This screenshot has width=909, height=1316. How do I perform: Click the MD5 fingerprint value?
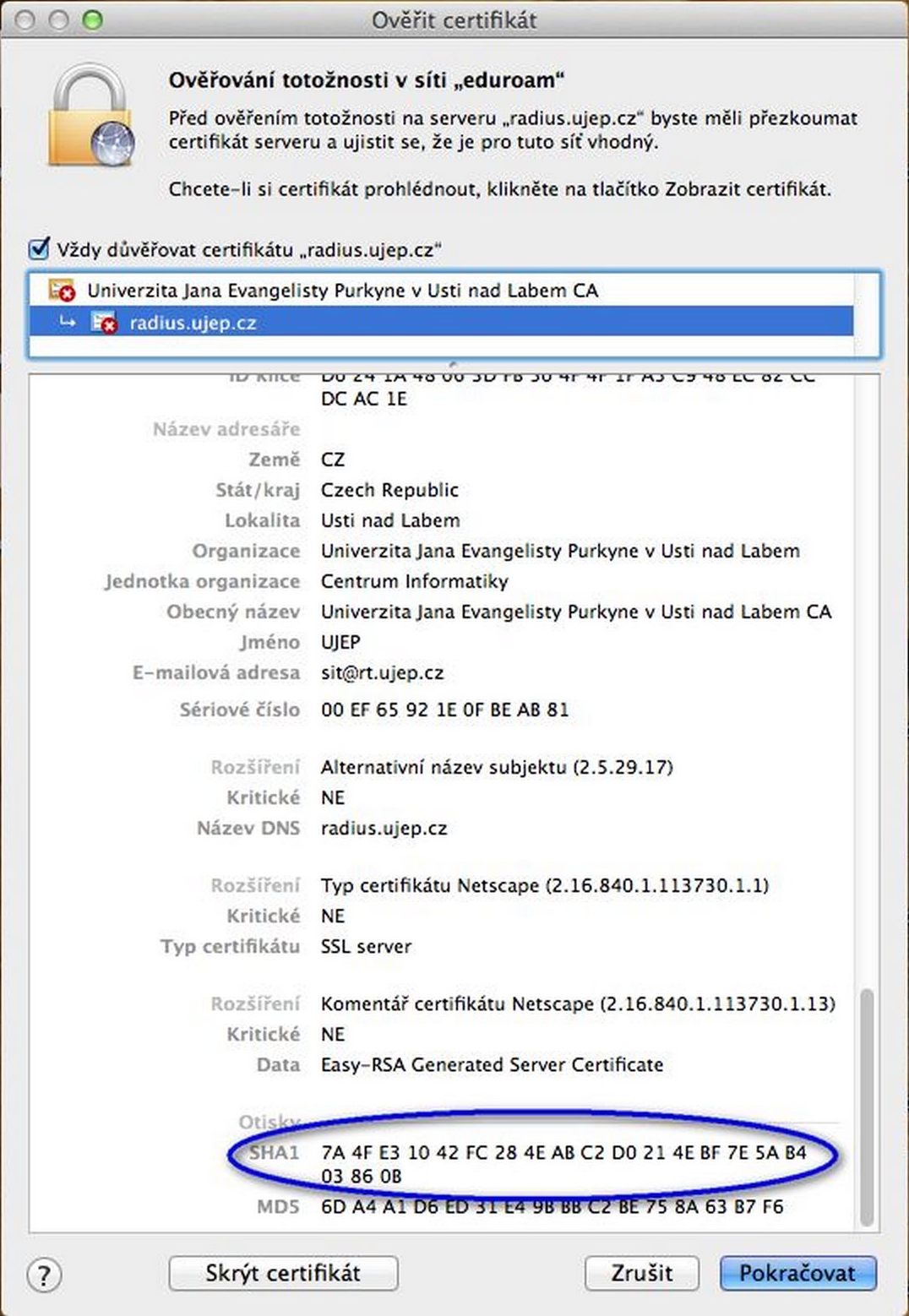552,1207
